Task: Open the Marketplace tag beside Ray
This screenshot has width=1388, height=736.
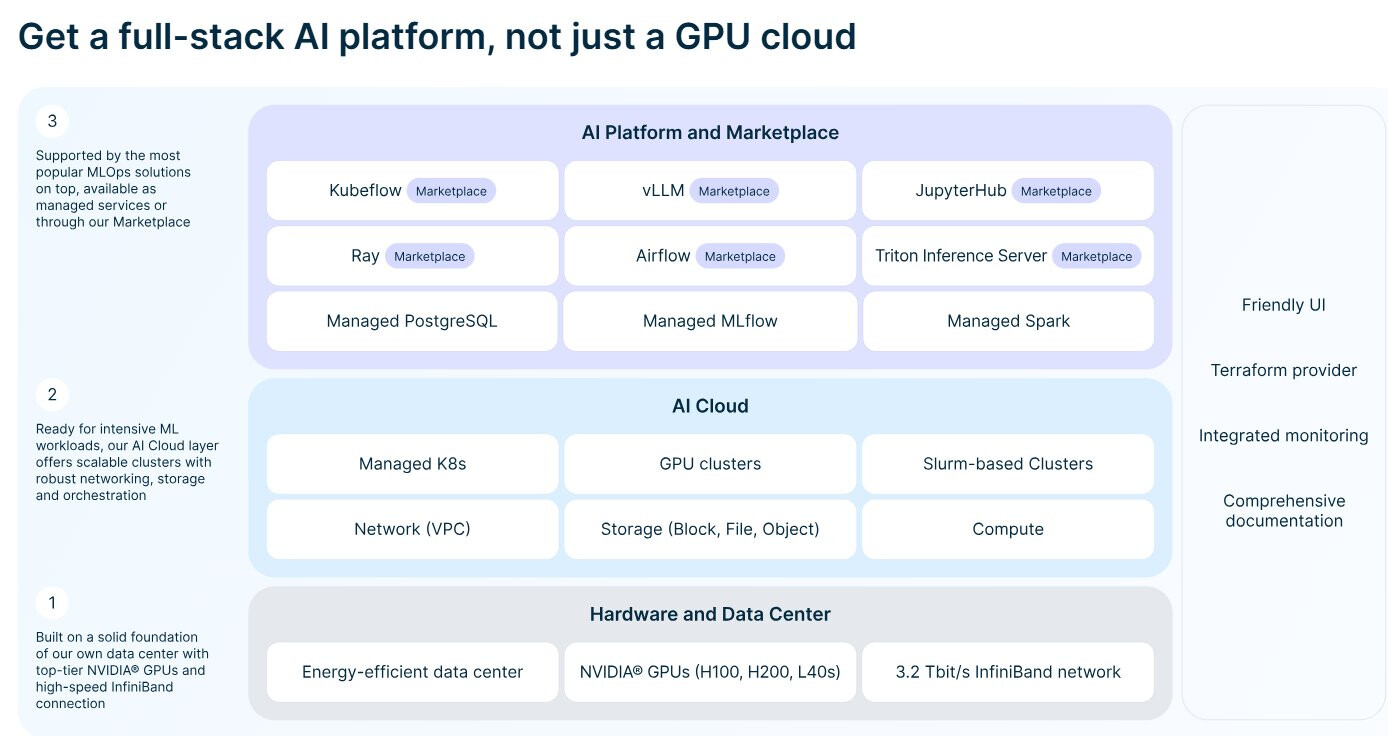Action: pos(429,256)
